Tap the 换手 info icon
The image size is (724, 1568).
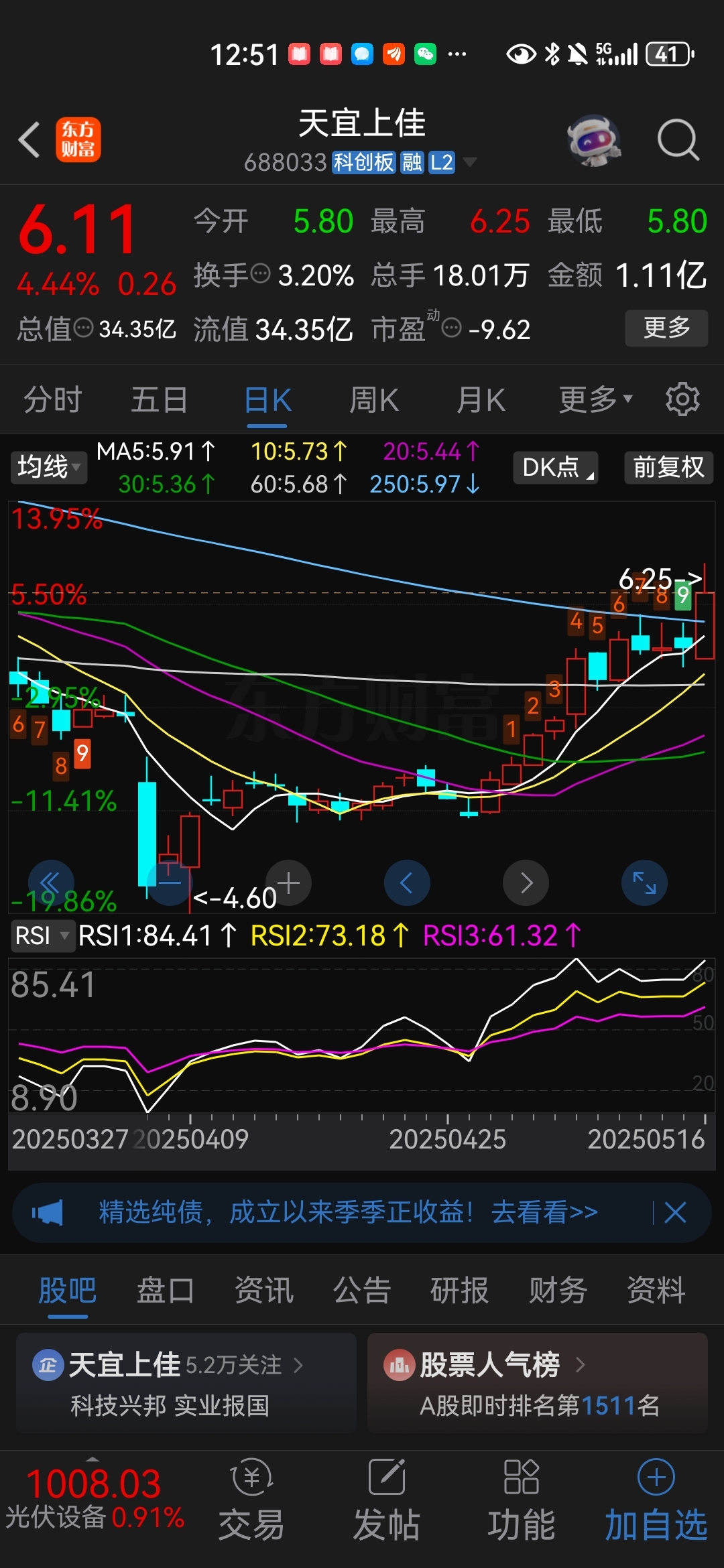pyautogui.click(x=260, y=273)
